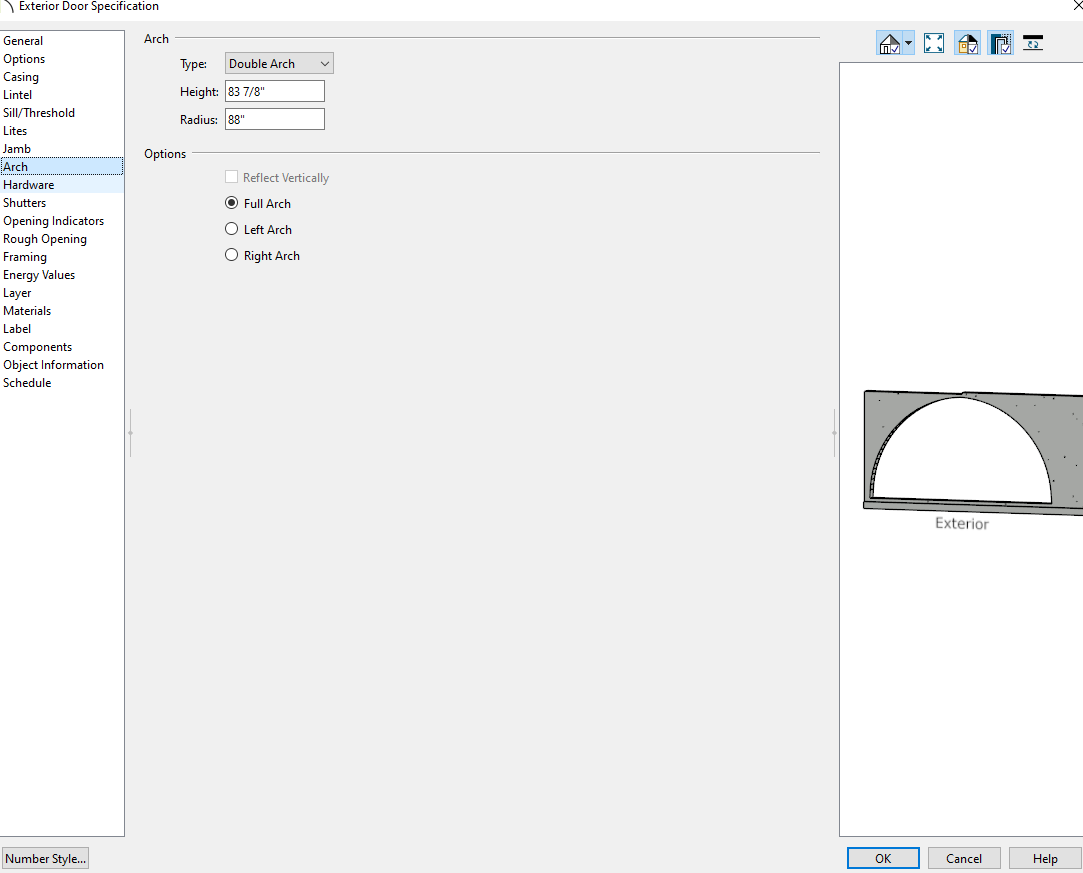Open the Rough Opening panel
This screenshot has width=1083, height=873.
click(45, 239)
